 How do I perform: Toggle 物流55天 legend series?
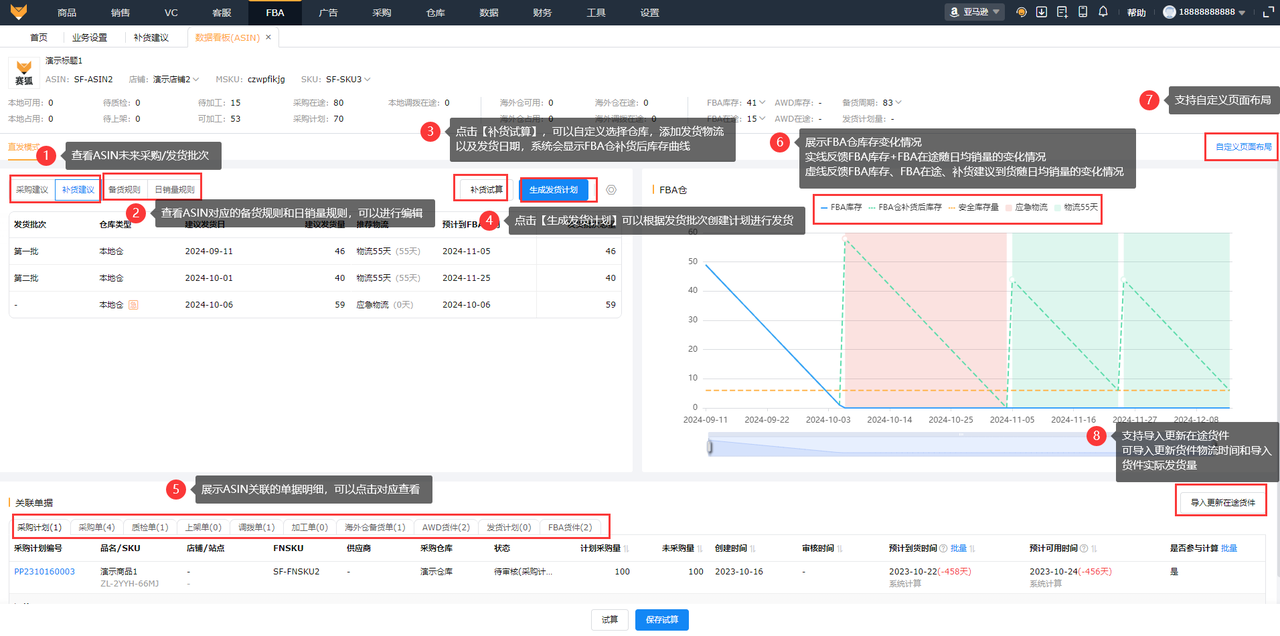click(x=1075, y=207)
